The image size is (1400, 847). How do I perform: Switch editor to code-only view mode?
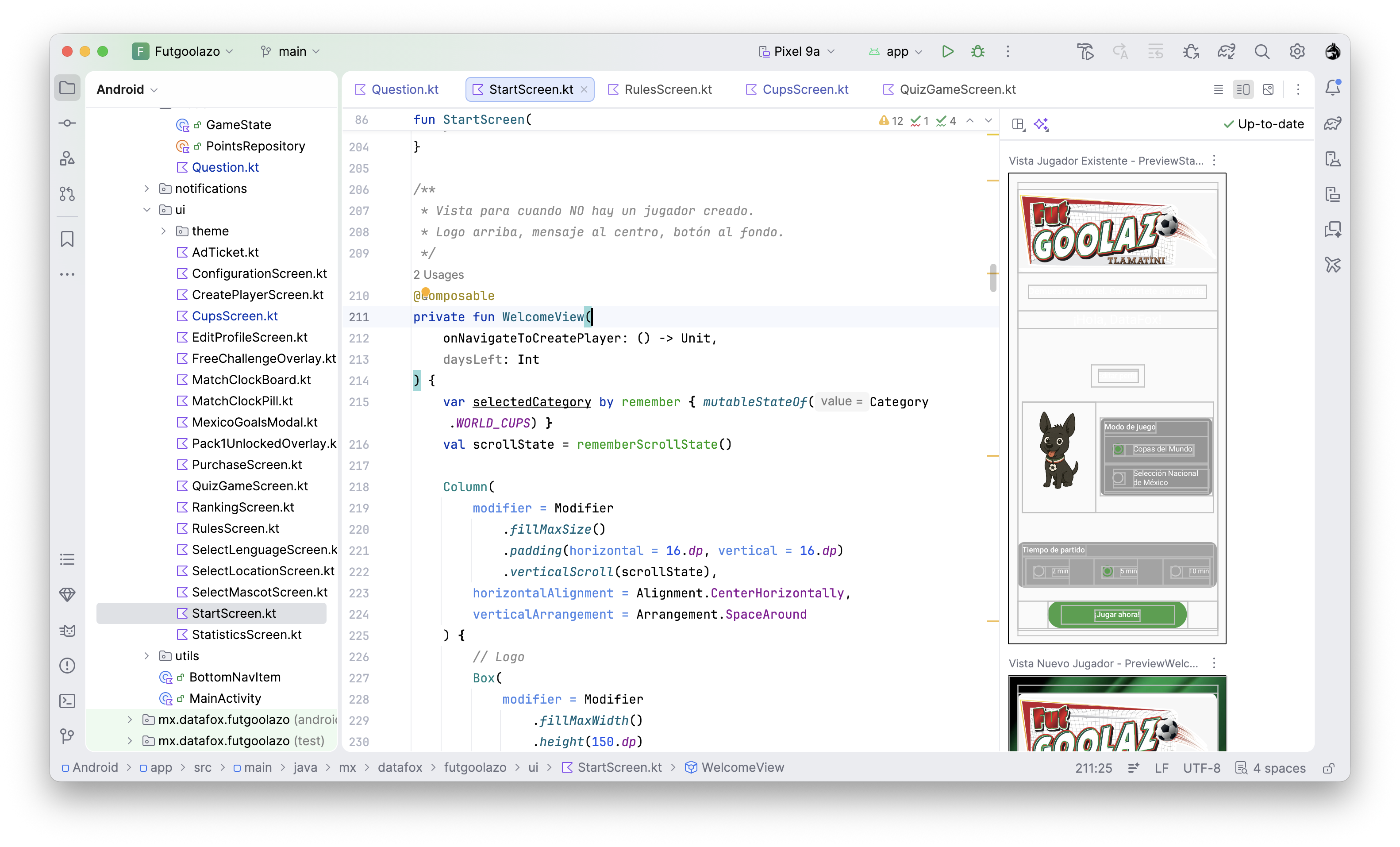coord(1218,89)
